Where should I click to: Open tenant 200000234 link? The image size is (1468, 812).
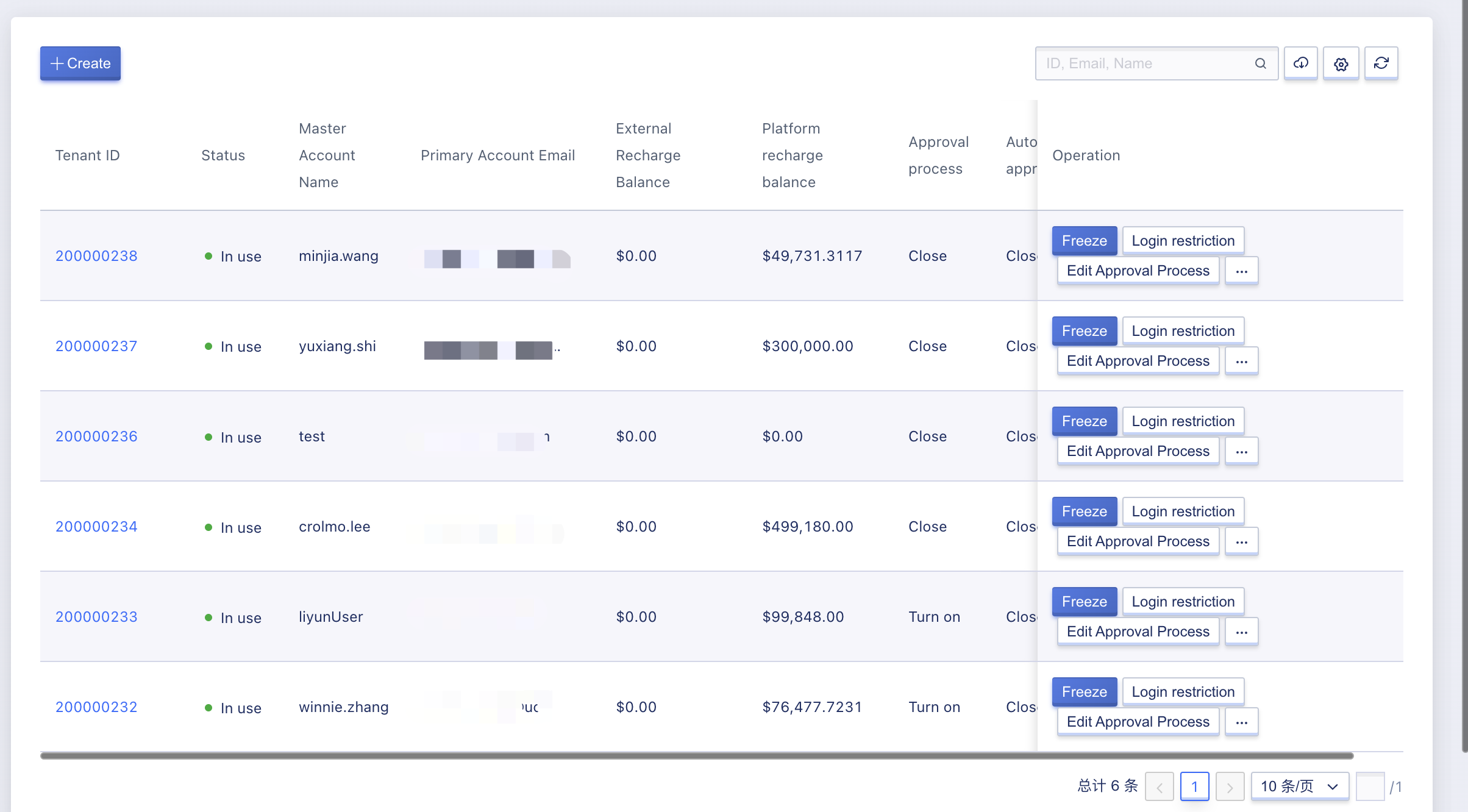[96, 527]
